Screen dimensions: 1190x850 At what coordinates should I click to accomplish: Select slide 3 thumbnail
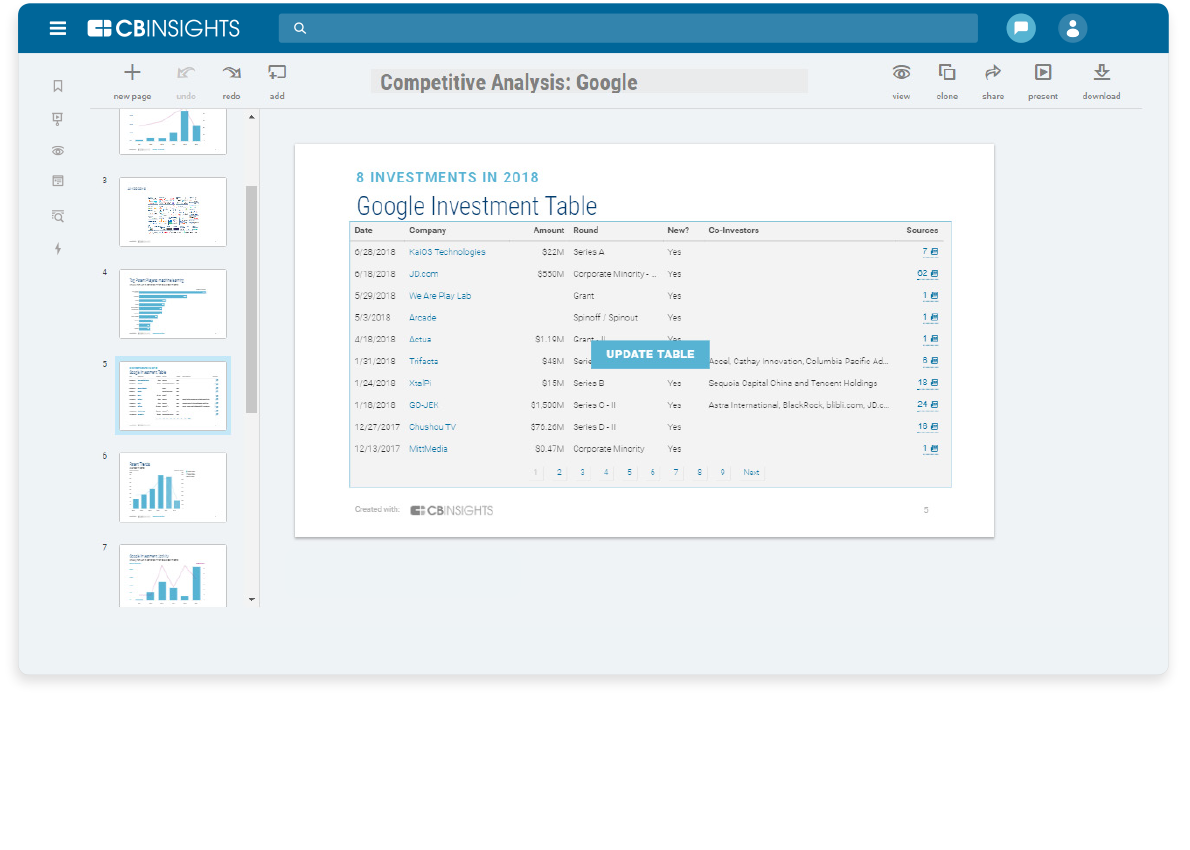pyautogui.click(x=173, y=212)
